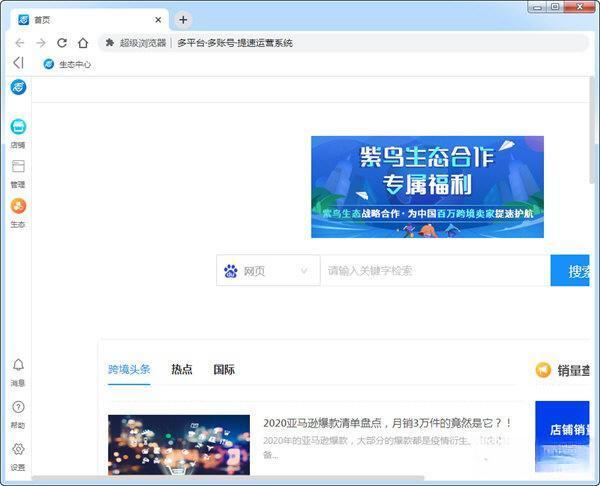Focus the keyword search field
The image size is (600, 486).
click(435, 271)
